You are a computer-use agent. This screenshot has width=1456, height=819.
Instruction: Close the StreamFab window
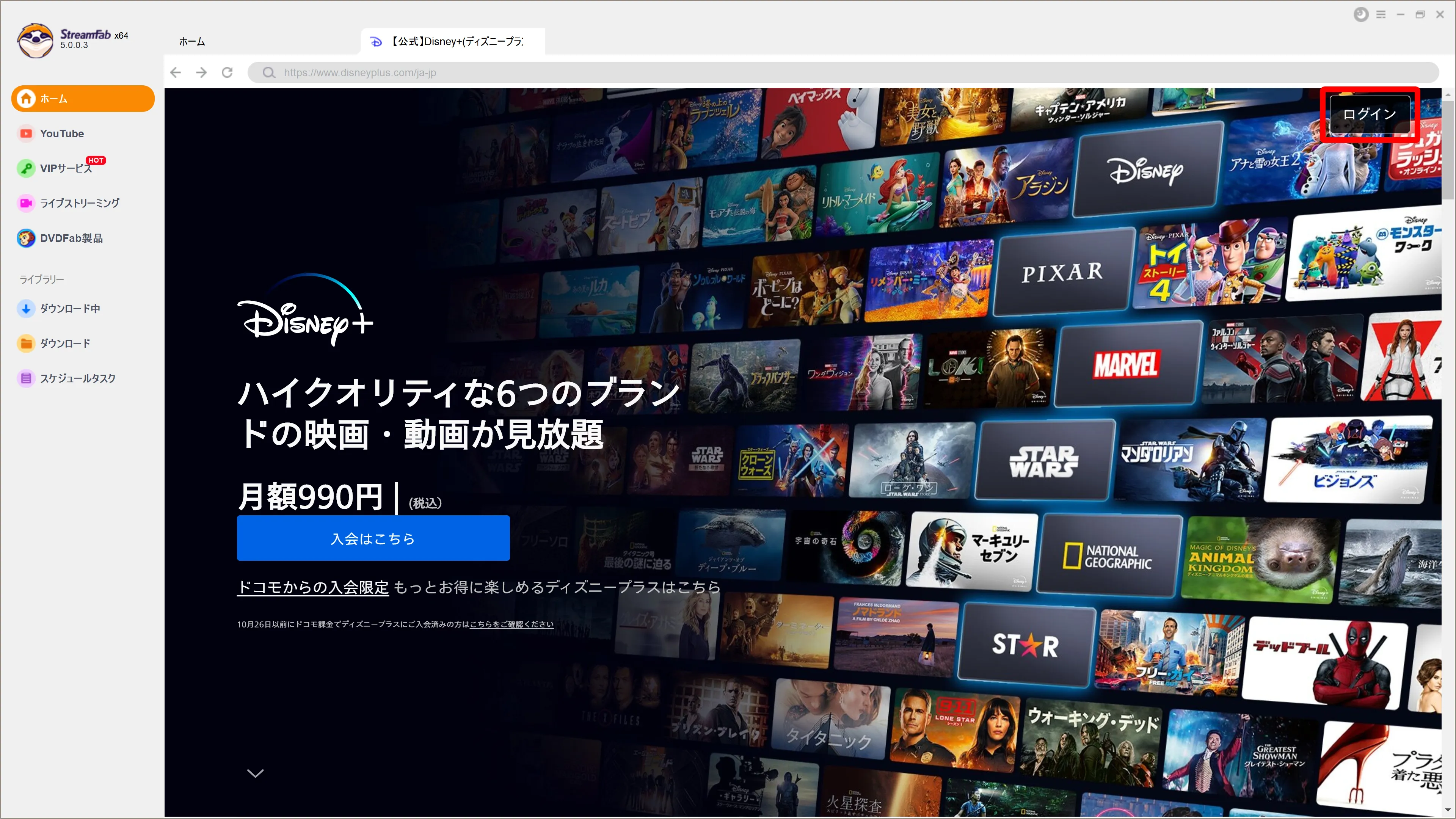1440,15
